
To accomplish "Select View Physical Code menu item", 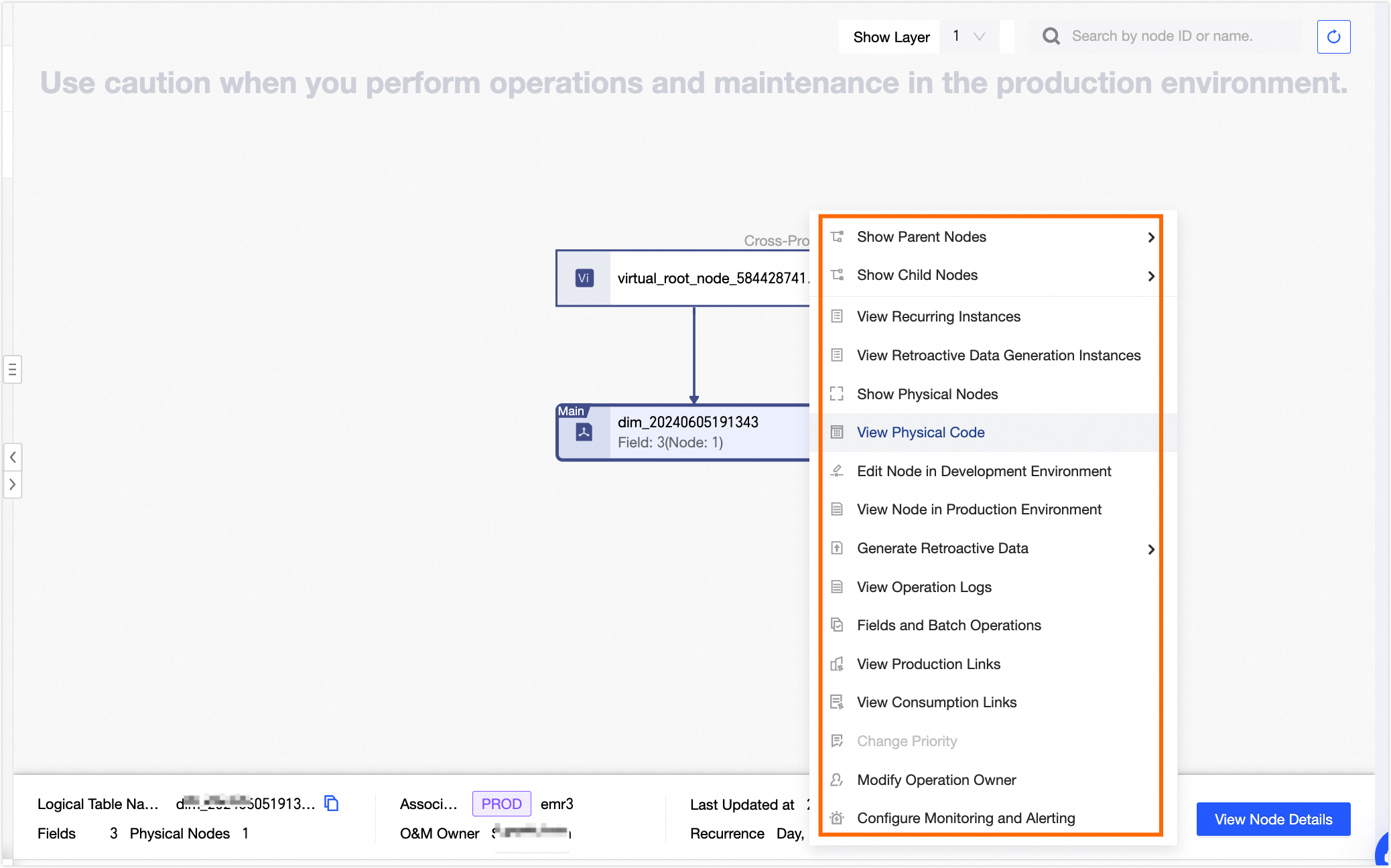I will (921, 433).
